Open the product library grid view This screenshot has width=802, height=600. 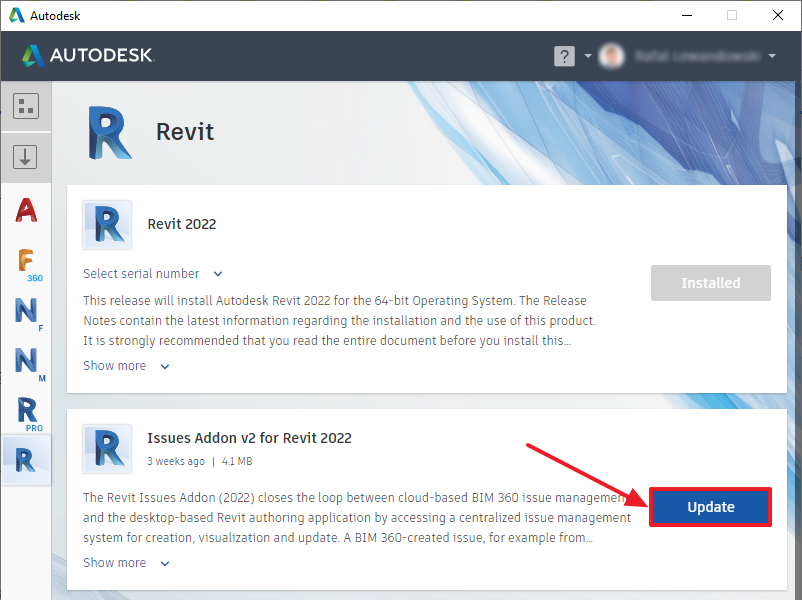(26, 105)
